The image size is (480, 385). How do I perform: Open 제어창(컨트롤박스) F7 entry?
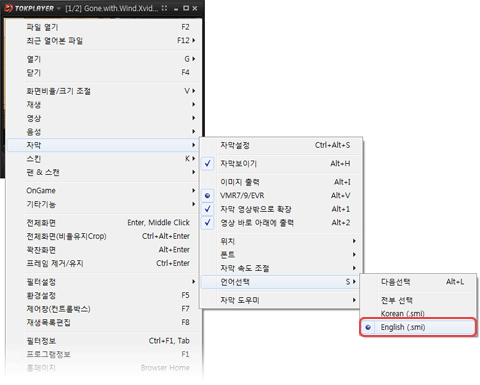104,309
